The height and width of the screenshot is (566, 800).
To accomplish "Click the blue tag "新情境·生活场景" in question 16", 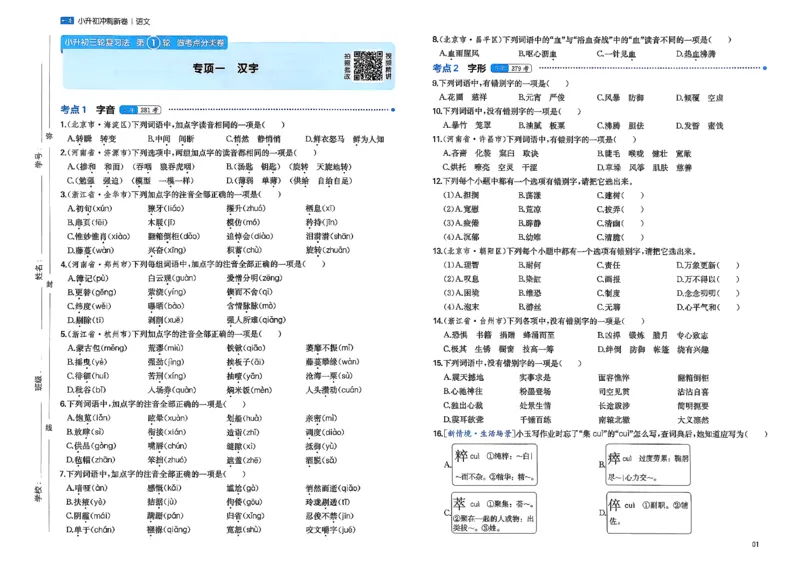I will tap(479, 434).
